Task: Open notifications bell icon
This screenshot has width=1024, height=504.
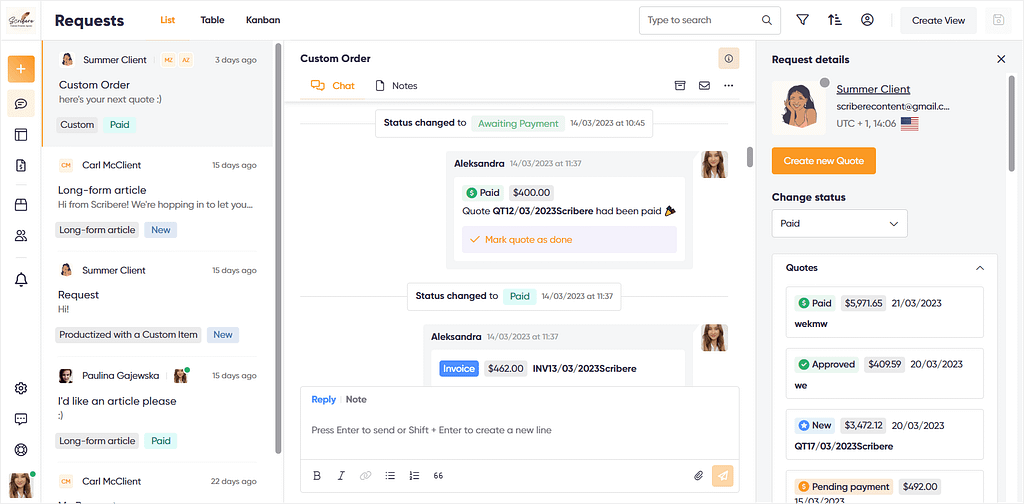Action: (x=21, y=280)
